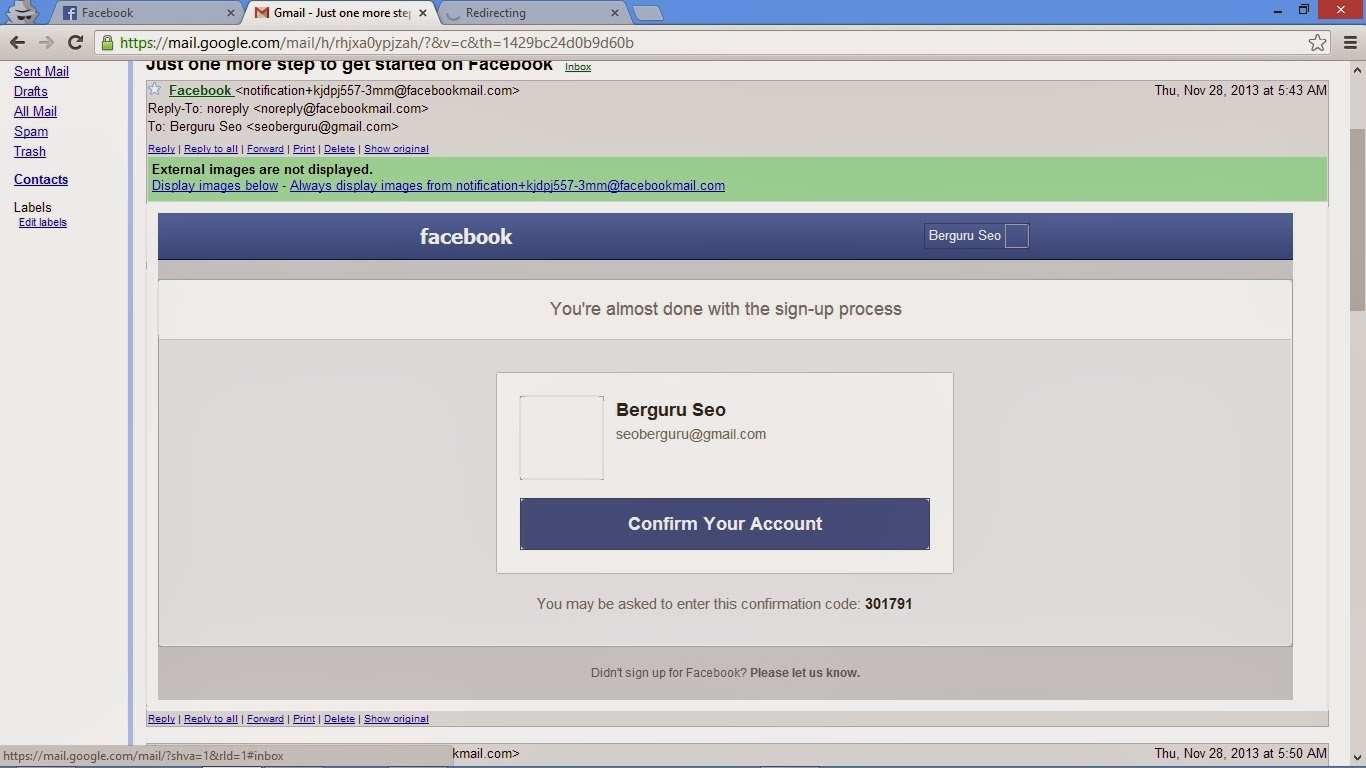Image resolution: width=1366 pixels, height=768 pixels.
Task: Select the Gmail tab
Action: 340,13
